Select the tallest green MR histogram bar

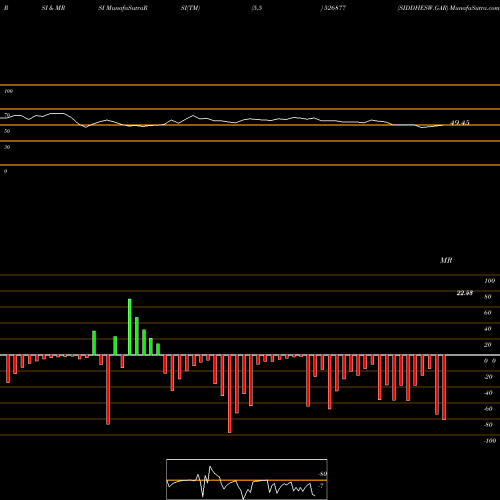(x=130, y=327)
